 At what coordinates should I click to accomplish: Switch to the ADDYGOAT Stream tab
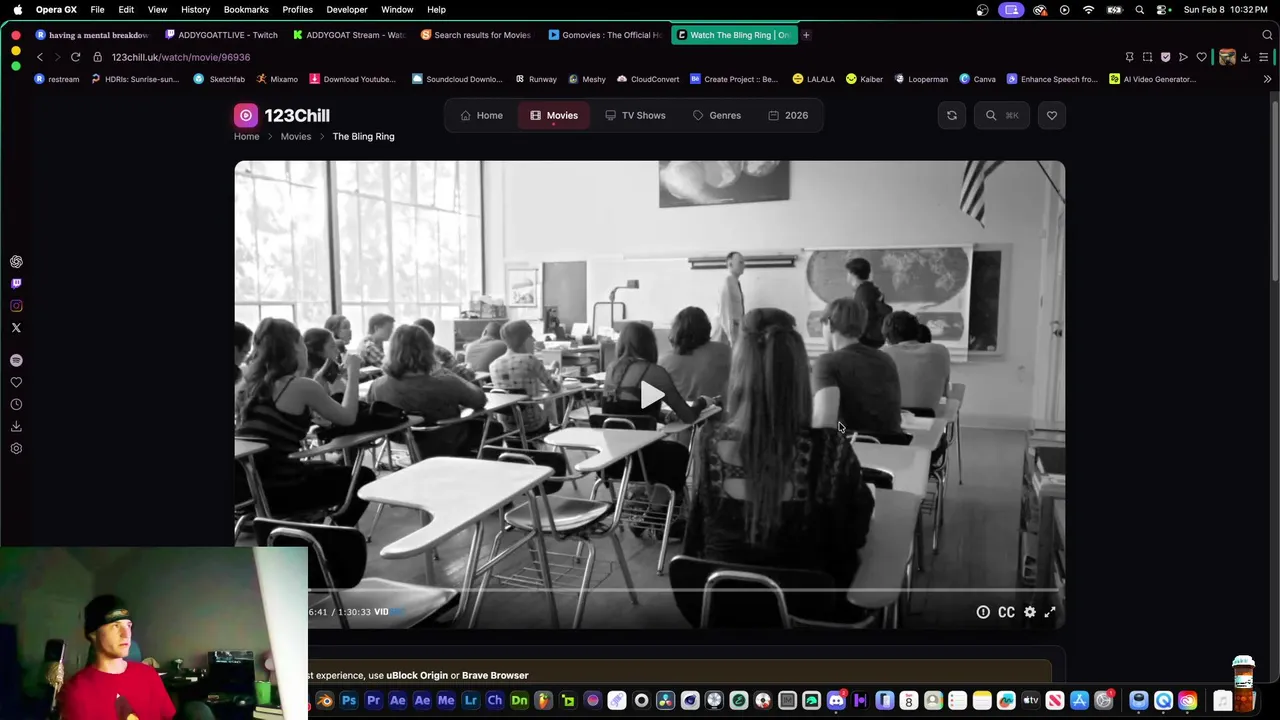[350, 35]
